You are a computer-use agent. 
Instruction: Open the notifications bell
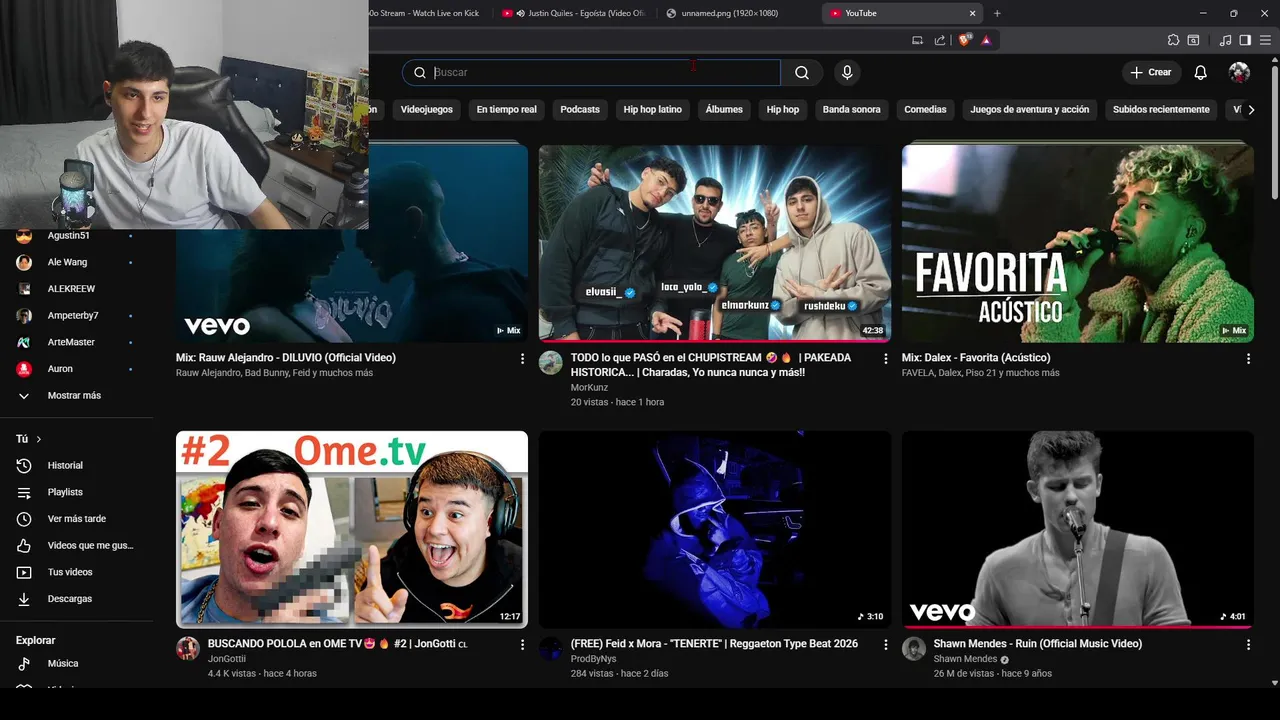click(1200, 72)
